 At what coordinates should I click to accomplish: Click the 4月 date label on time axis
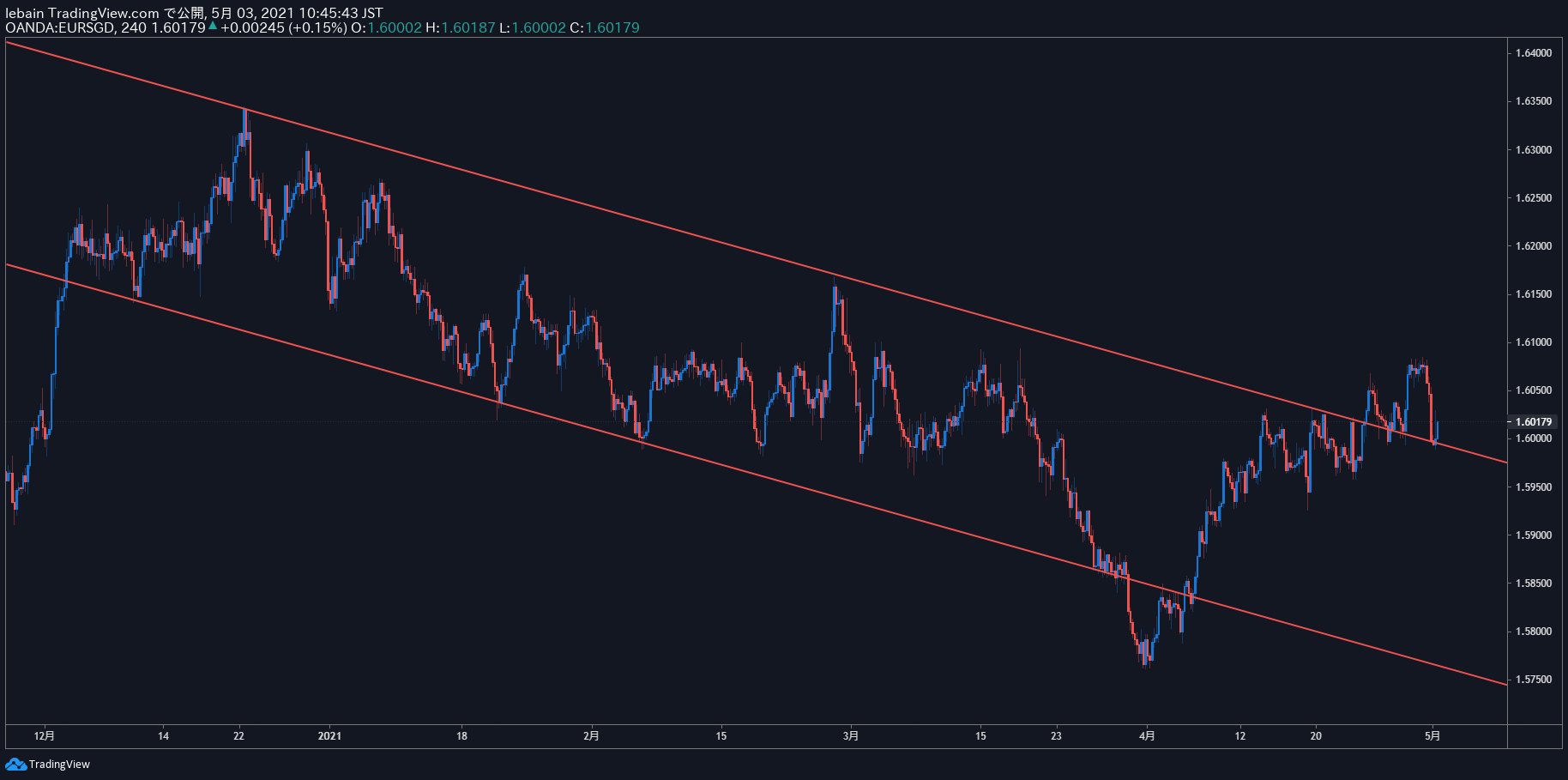1147,736
